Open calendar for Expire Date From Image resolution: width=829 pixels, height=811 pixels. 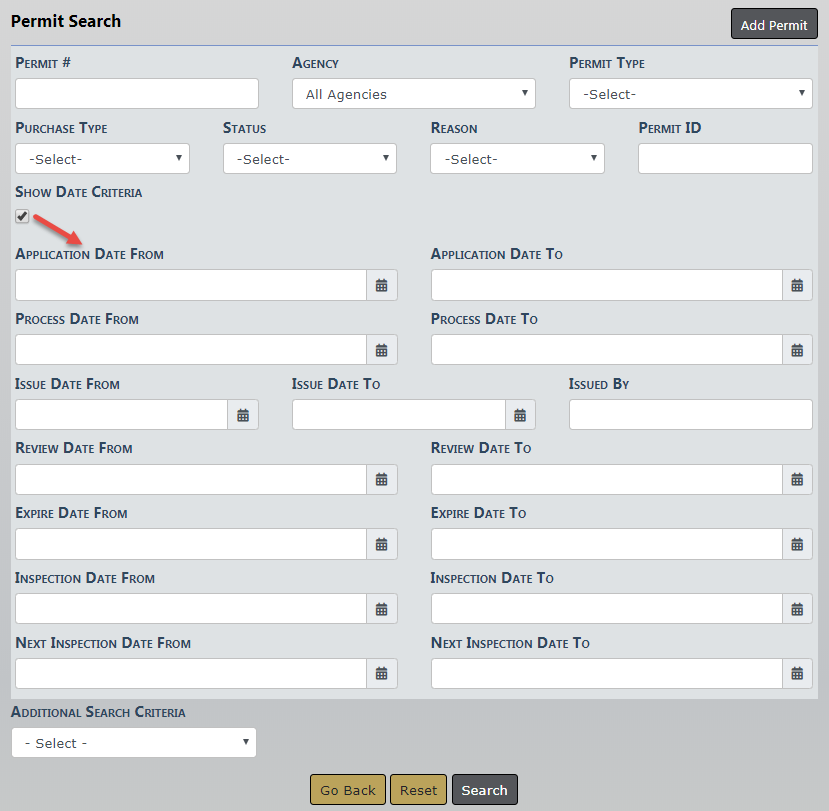point(381,545)
